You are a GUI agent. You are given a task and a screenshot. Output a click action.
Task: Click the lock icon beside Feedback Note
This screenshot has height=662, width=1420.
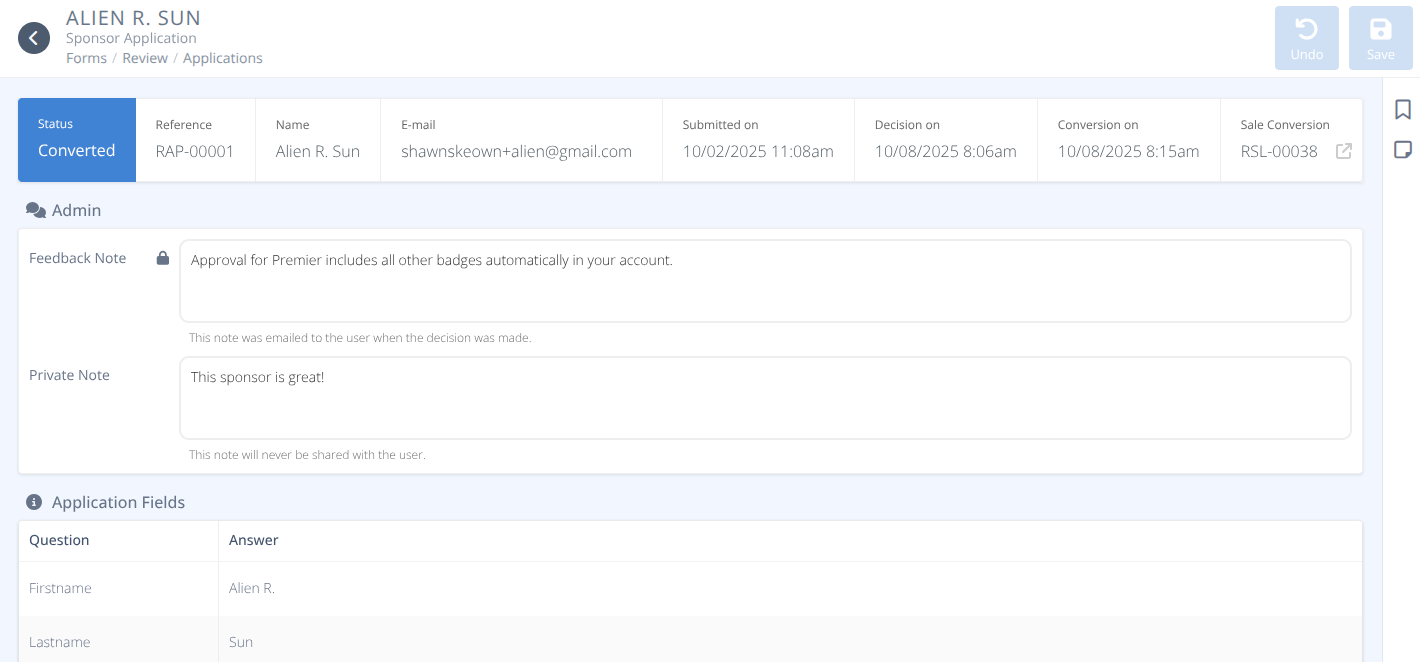tap(162, 258)
